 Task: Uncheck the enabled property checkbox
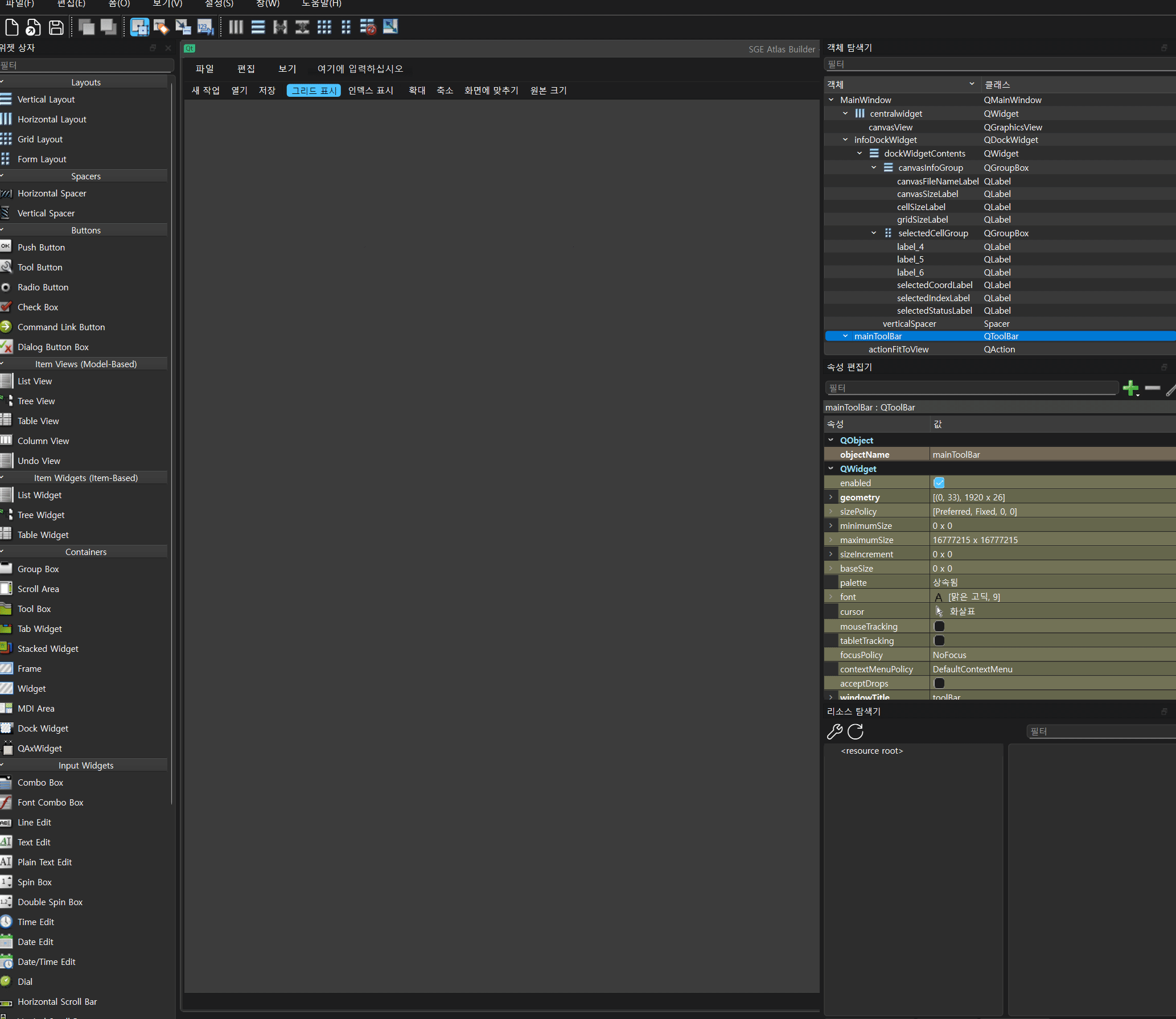(x=939, y=483)
